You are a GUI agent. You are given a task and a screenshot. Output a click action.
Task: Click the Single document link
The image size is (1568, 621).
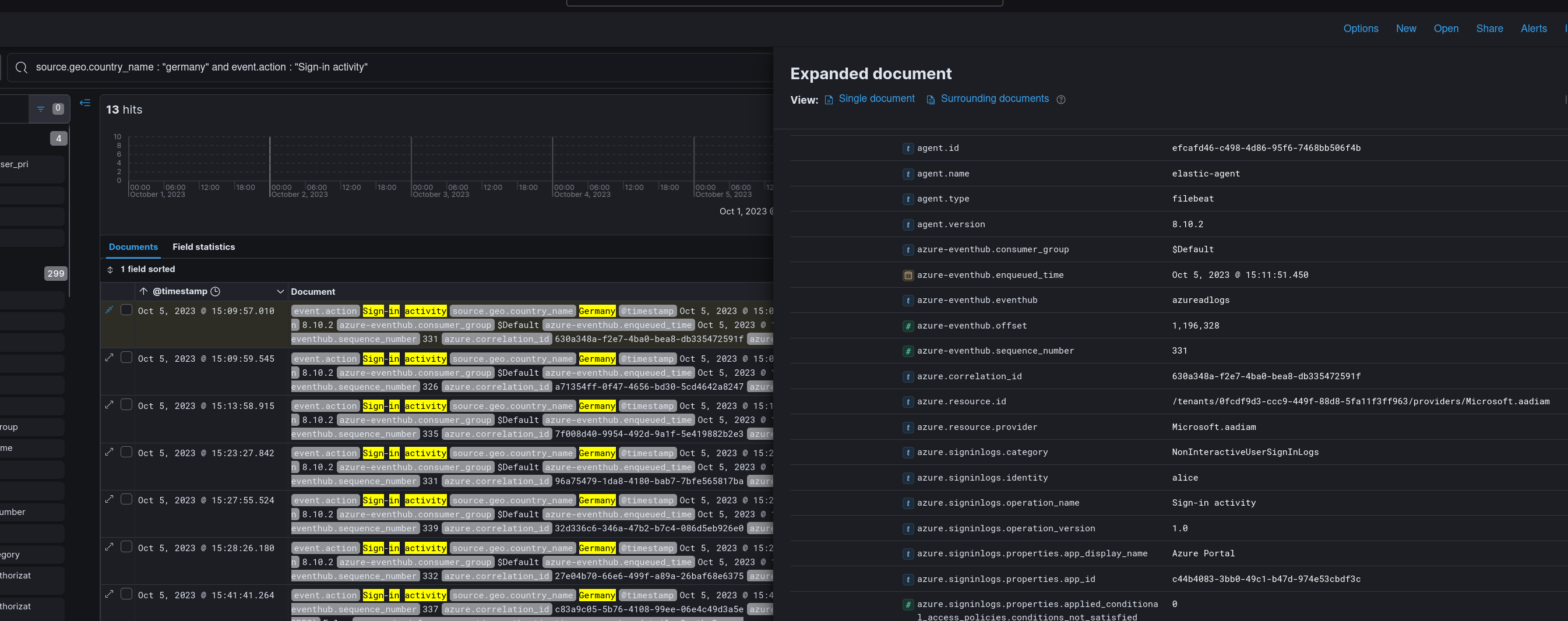click(876, 98)
